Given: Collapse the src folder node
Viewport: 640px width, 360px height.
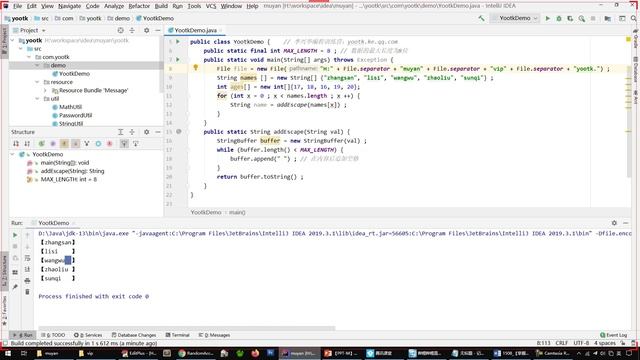Looking at the screenshot, I should 20,49.
